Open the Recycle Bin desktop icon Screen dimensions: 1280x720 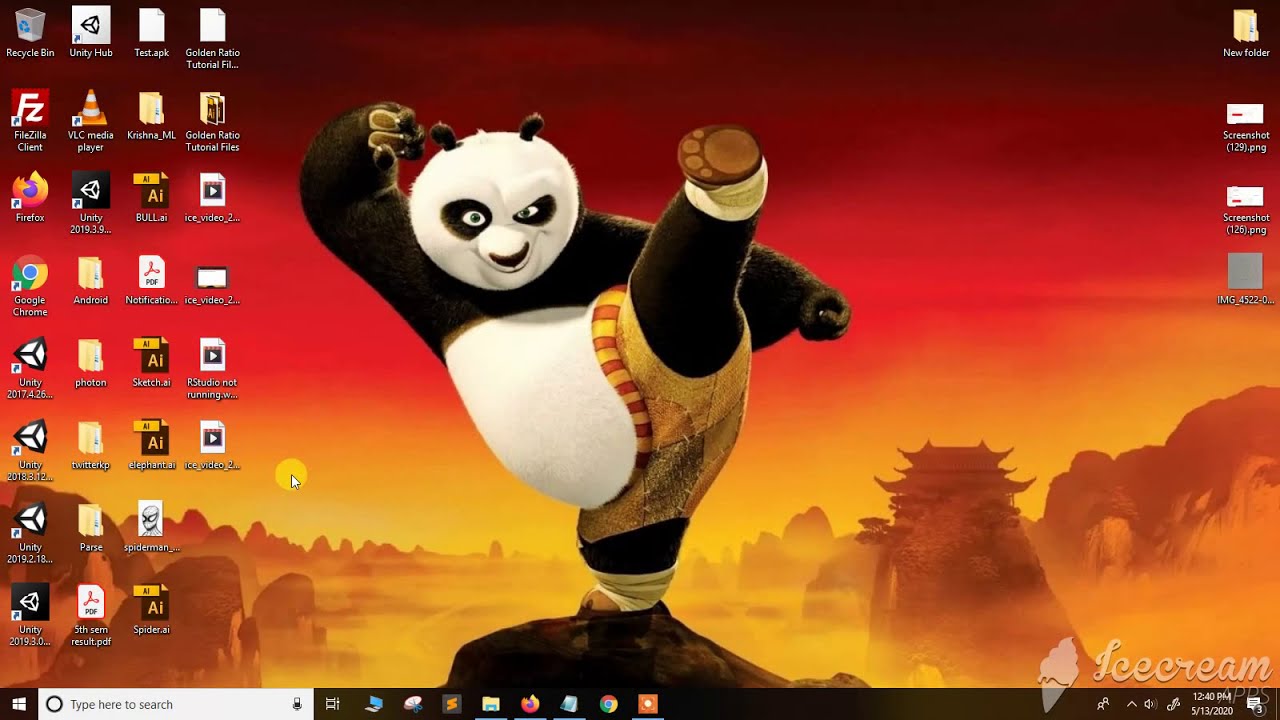[x=30, y=33]
